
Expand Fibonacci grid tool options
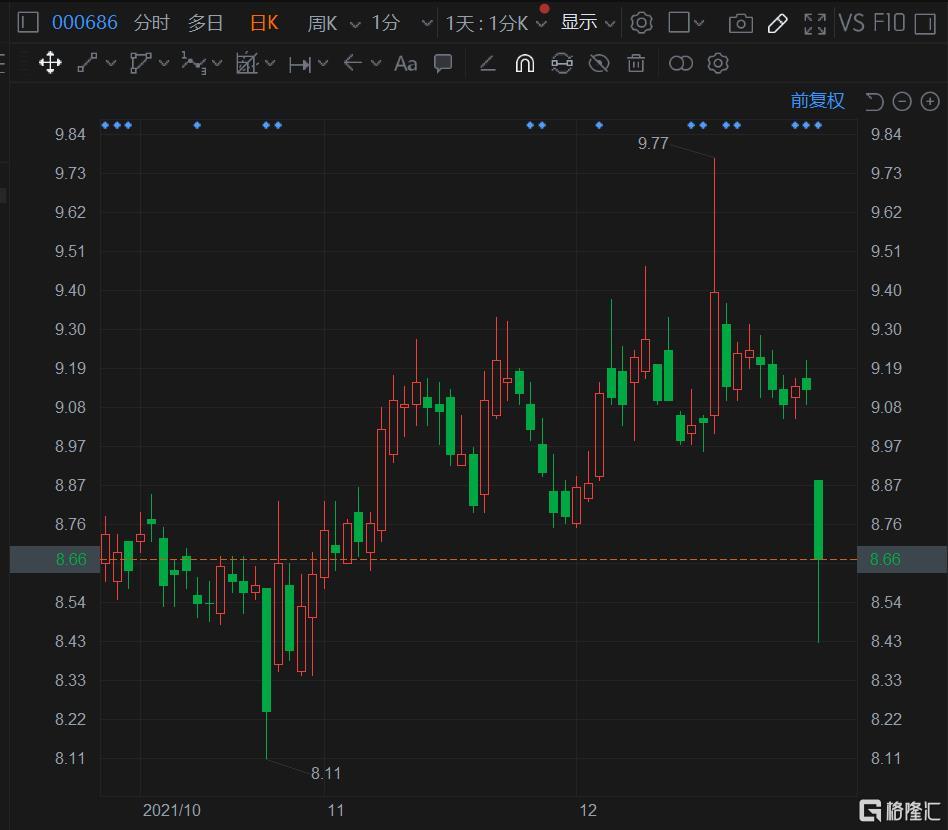click(x=270, y=62)
